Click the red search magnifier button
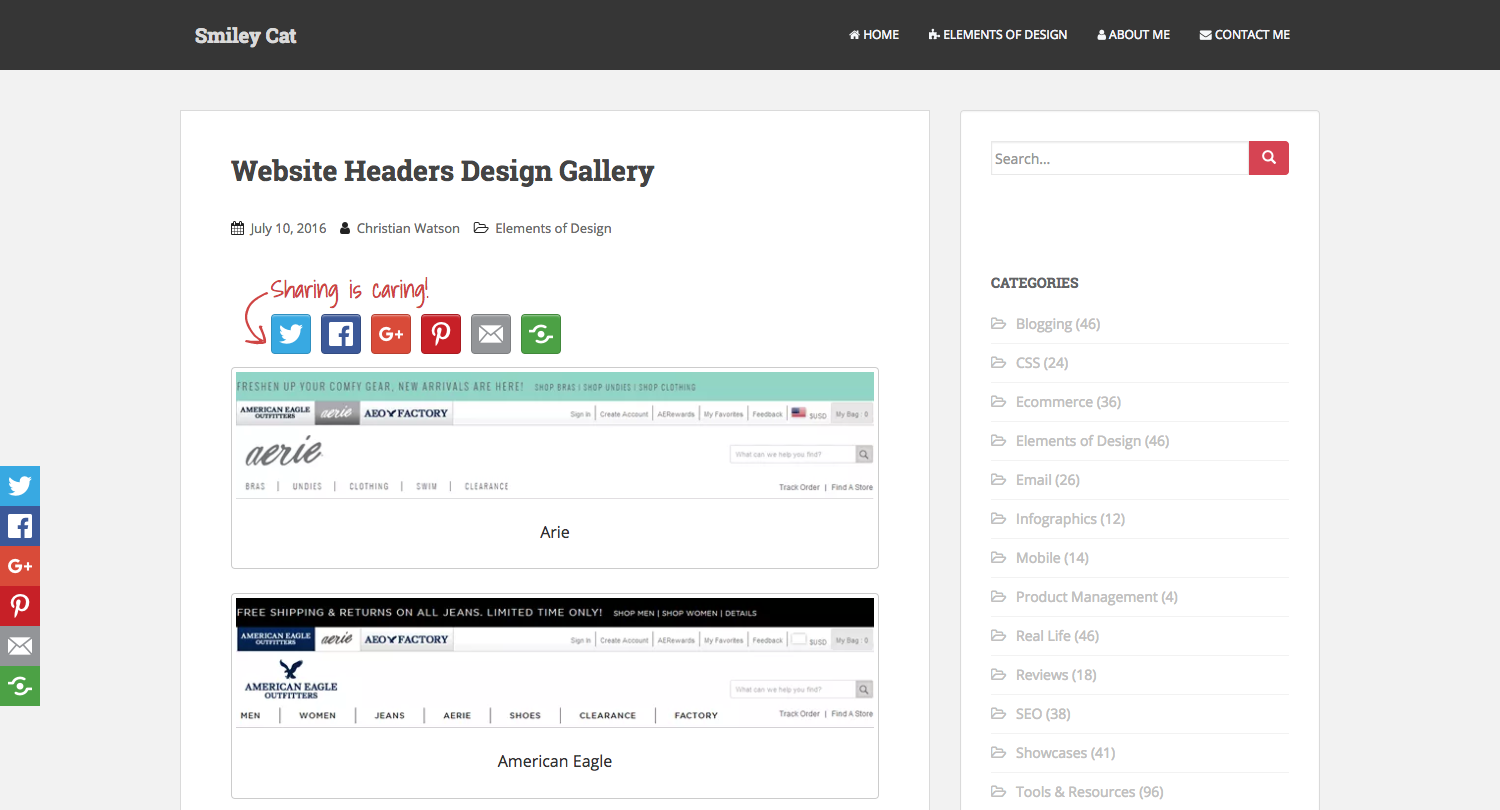Screen dimensions: 1500x810 pos(1269,158)
